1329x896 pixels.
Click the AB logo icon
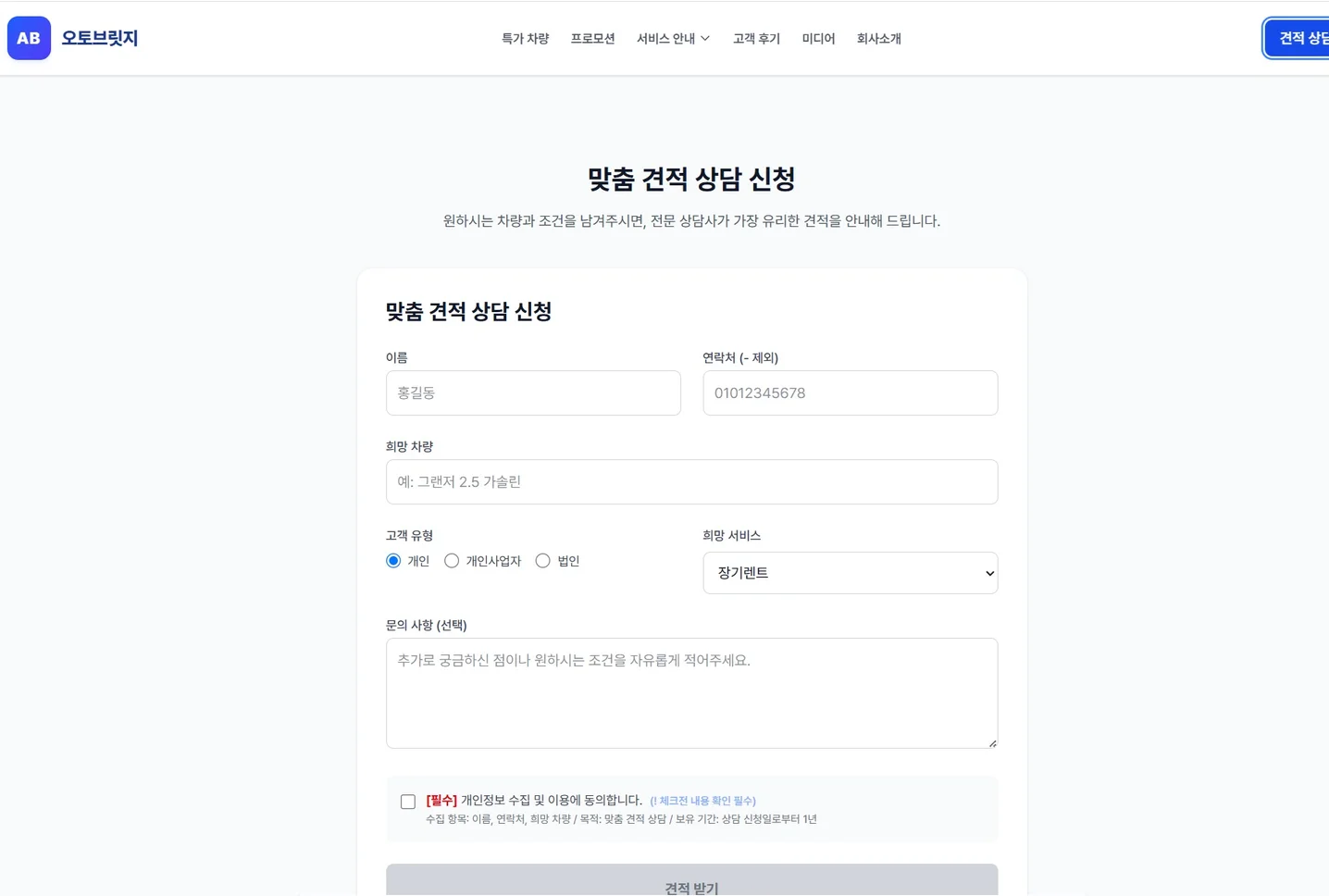[29, 38]
